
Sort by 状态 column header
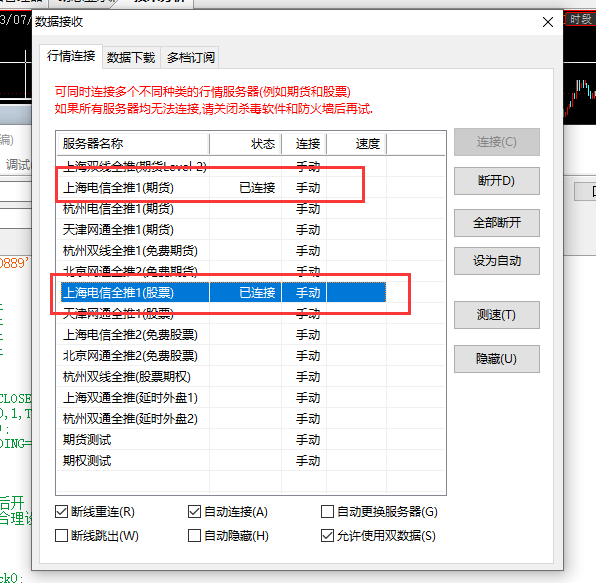[245, 144]
